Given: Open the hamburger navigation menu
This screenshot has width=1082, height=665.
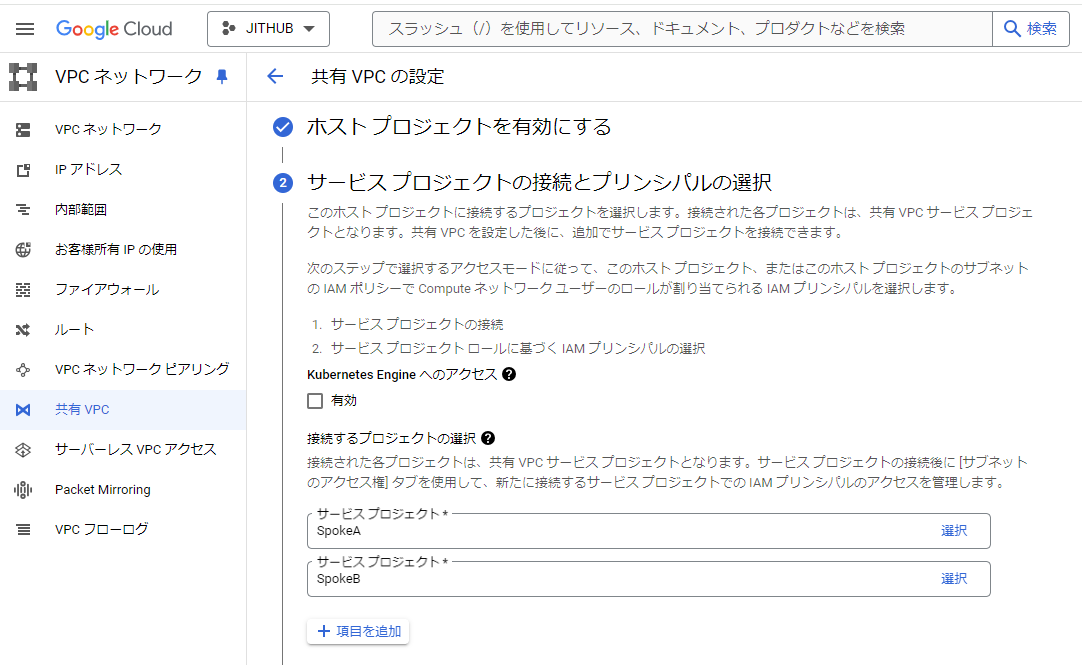Looking at the screenshot, I should [25, 29].
